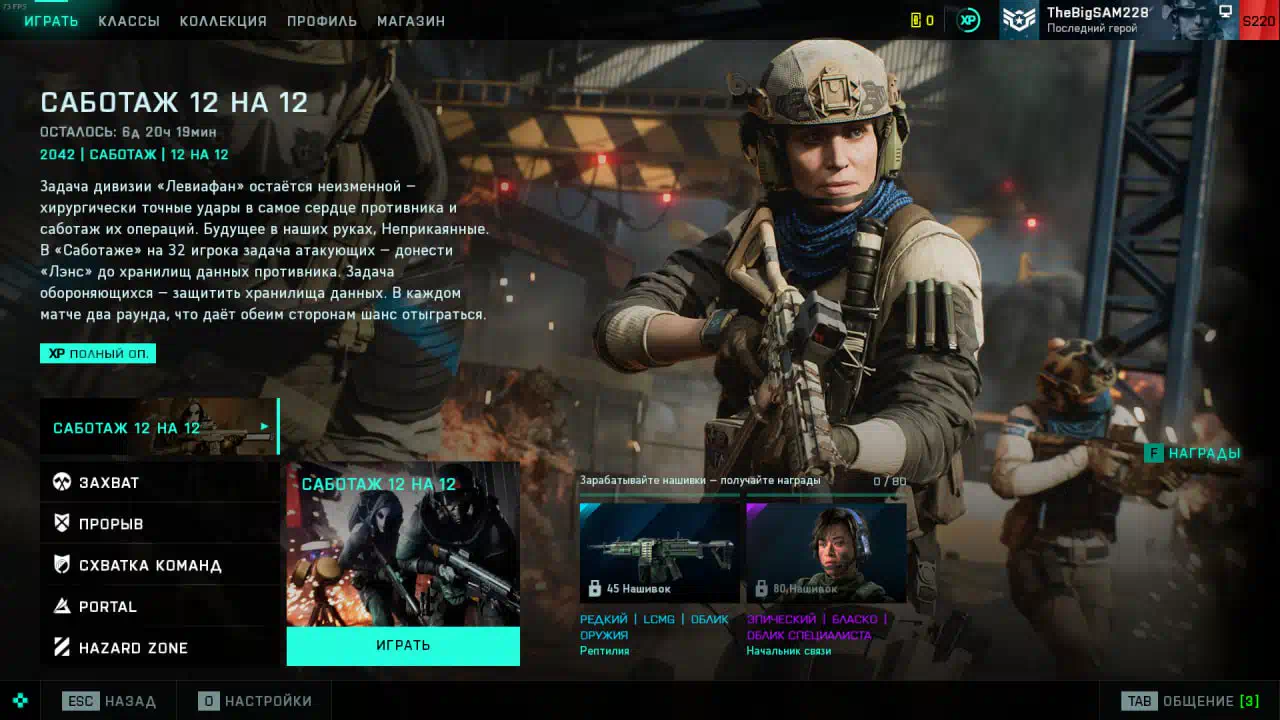Open TAB ОБЩЕНИЕ social panel

1191,701
